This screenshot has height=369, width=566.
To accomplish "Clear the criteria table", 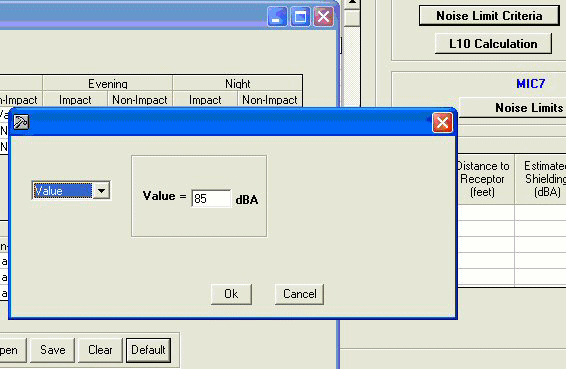I will pos(100,350).
